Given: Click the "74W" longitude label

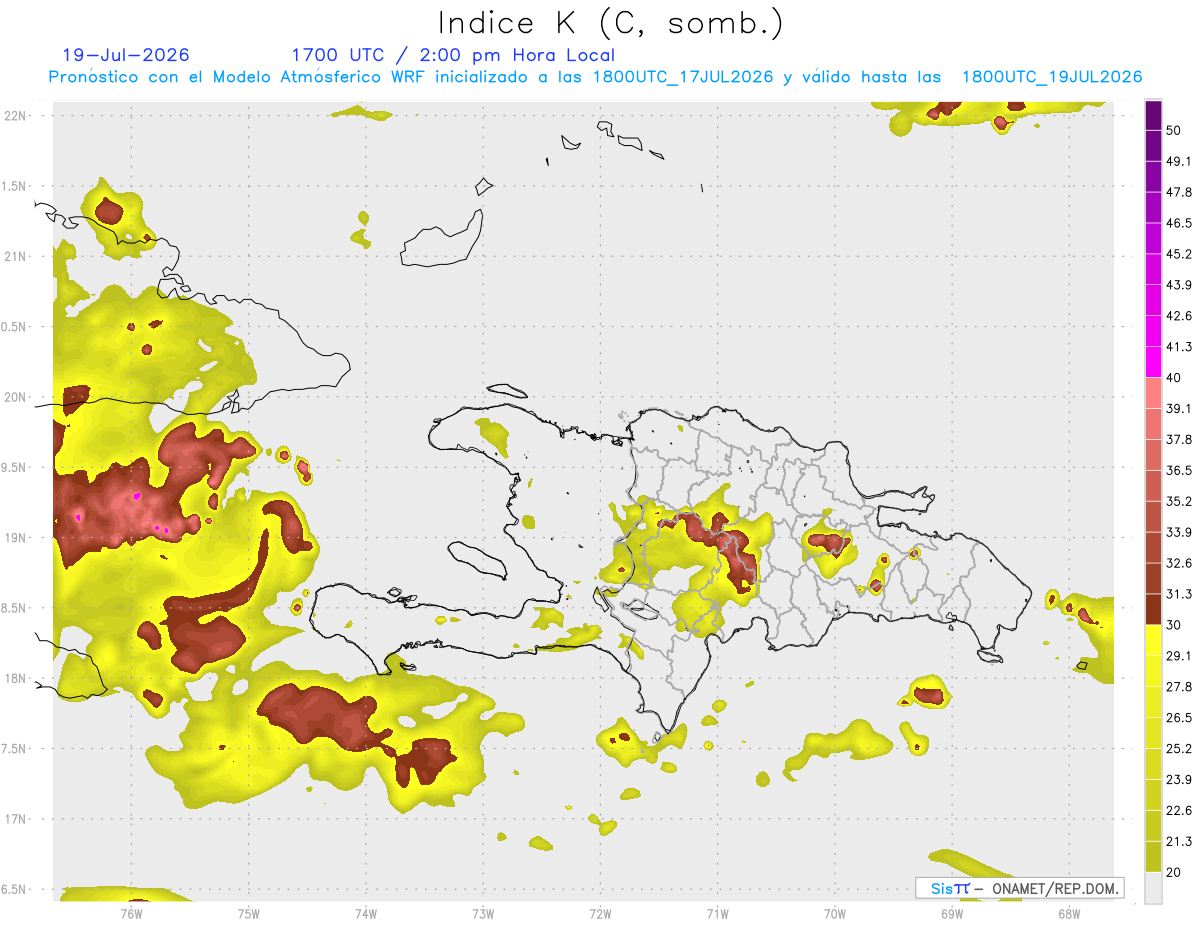Looking at the screenshot, I should [365, 914].
